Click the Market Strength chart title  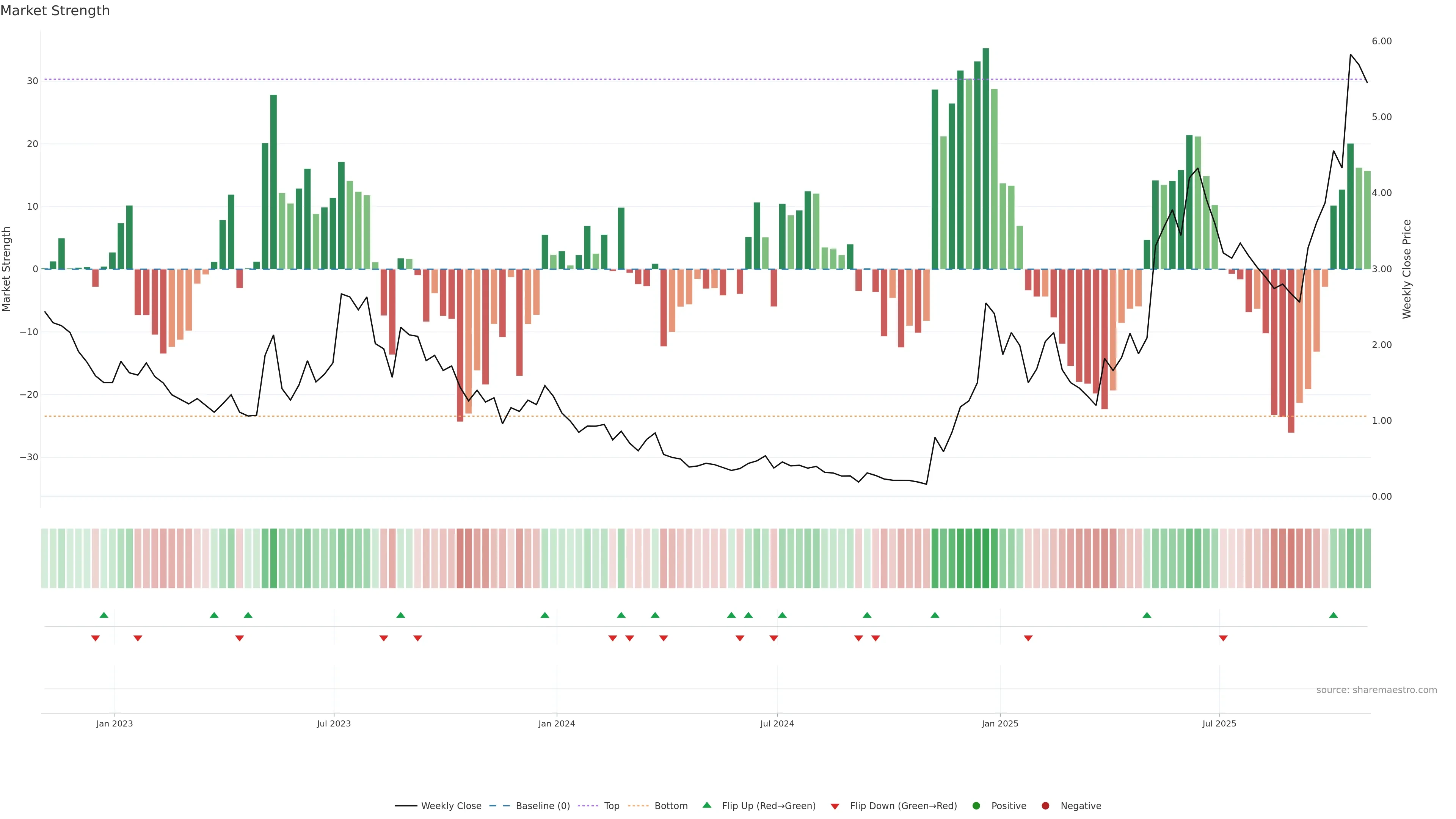coord(55,11)
